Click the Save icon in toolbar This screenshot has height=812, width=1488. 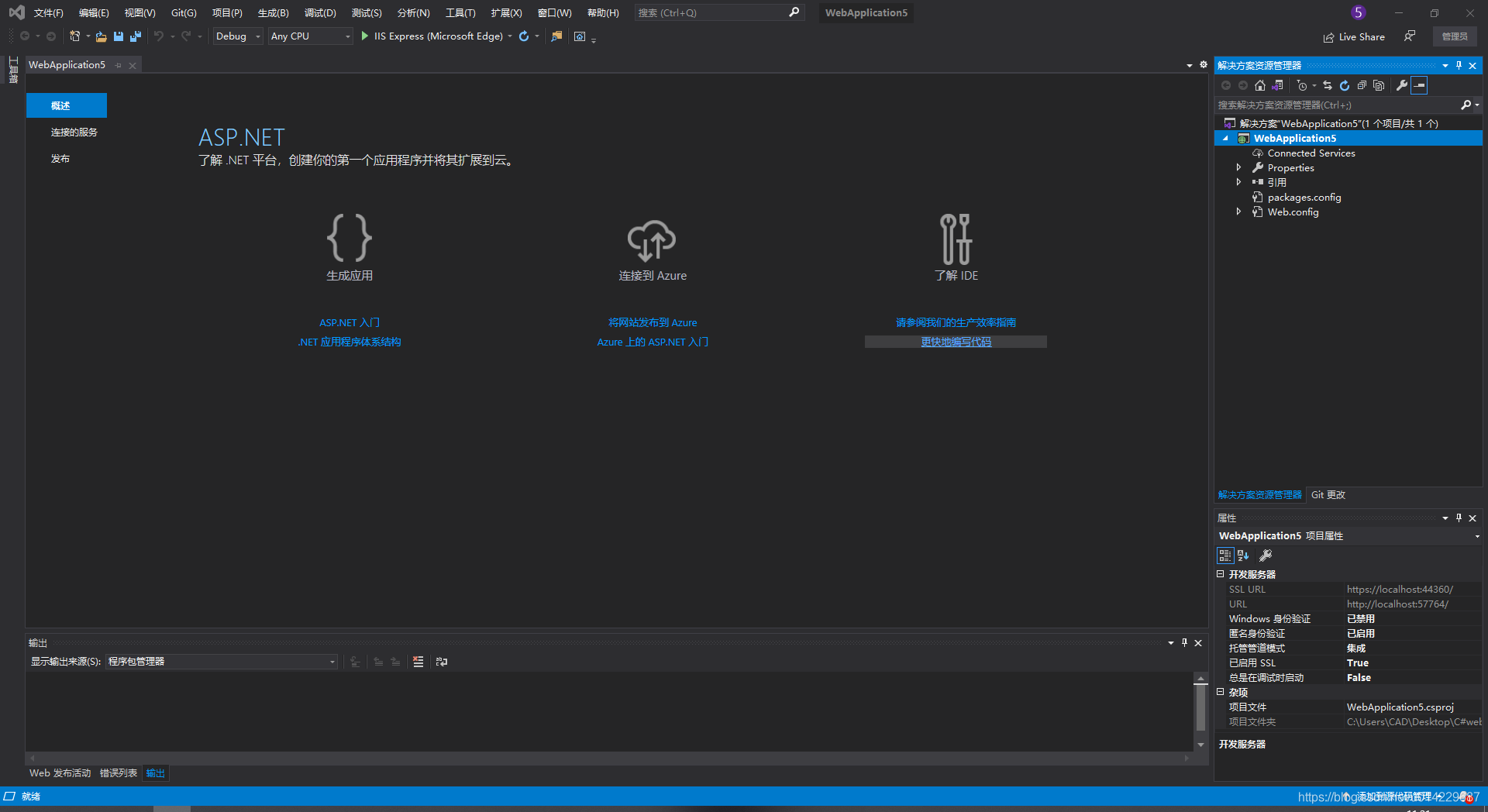(x=119, y=36)
